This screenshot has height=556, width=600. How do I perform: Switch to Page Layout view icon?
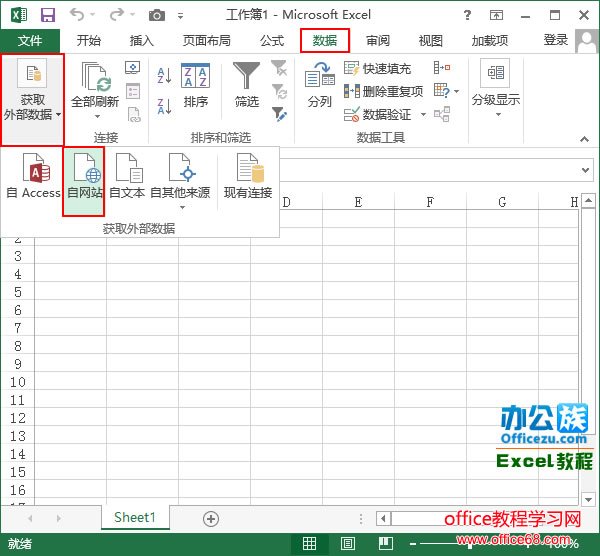[x=348, y=543]
